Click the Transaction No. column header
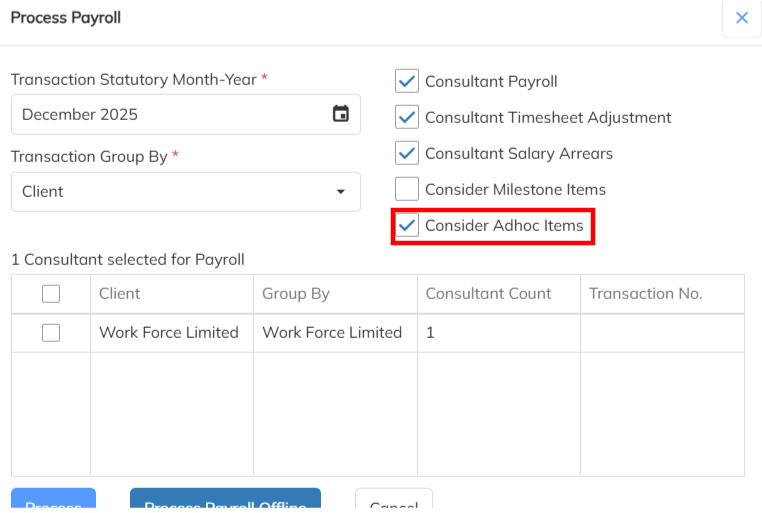762x513 pixels. click(646, 294)
